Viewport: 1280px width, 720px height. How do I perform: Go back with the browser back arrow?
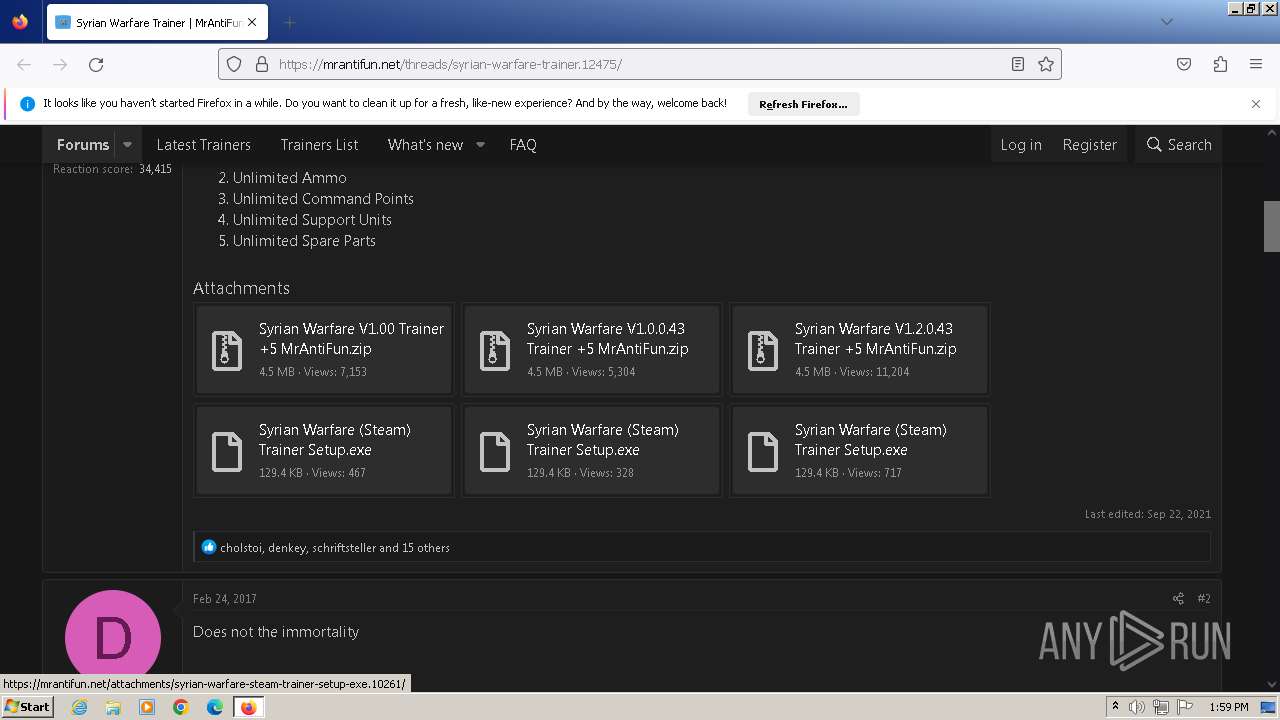(24, 64)
